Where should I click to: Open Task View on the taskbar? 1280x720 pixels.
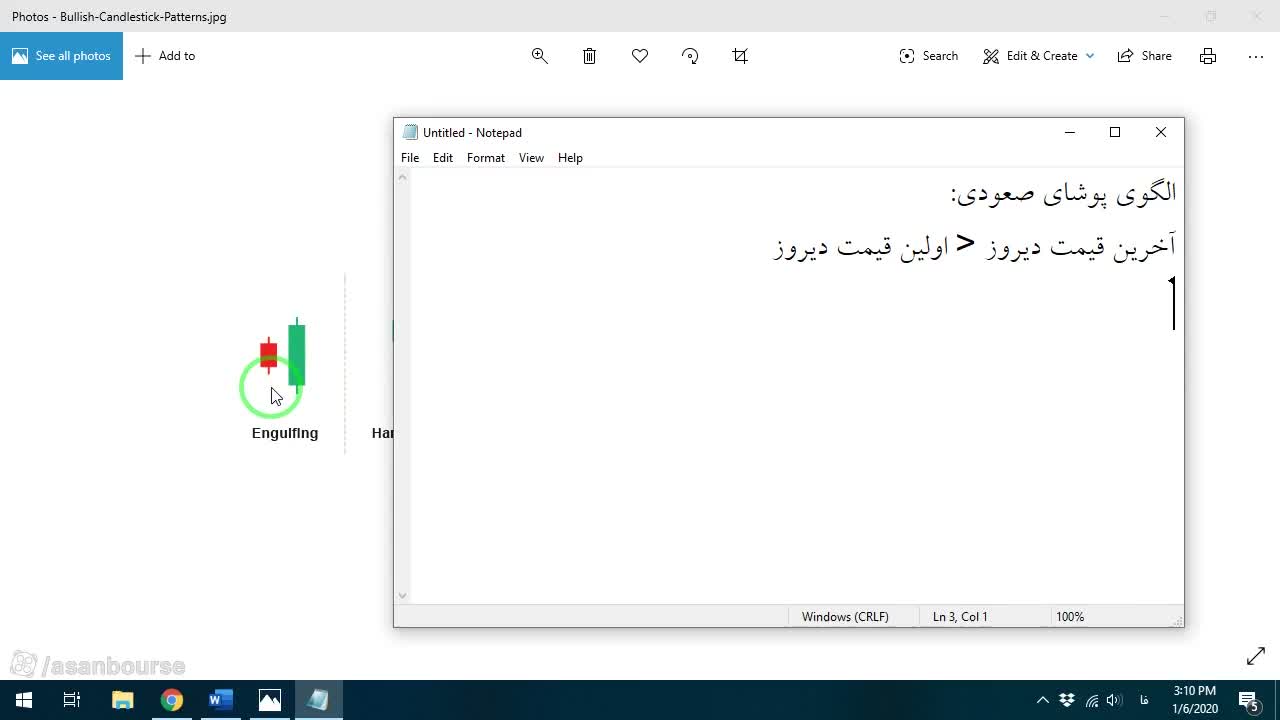click(72, 700)
